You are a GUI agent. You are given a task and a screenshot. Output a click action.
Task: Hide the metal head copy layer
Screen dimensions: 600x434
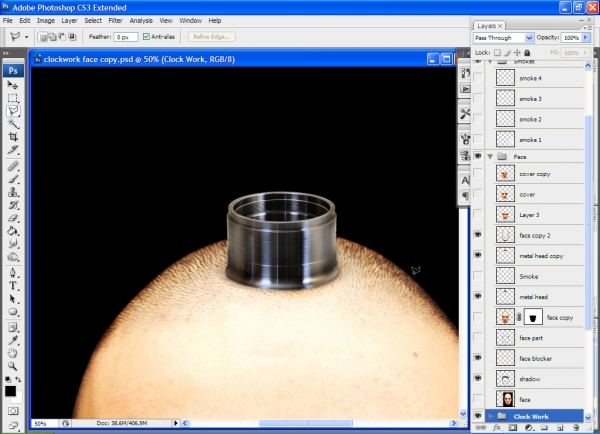478,255
